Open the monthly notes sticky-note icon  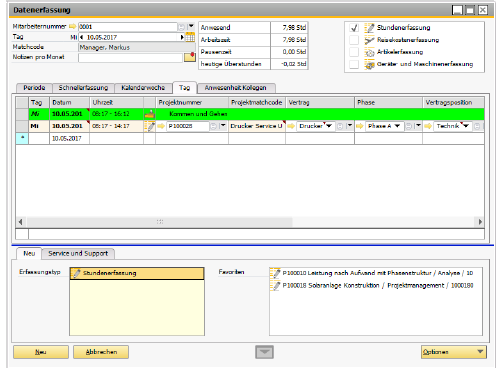tap(190, 57)
